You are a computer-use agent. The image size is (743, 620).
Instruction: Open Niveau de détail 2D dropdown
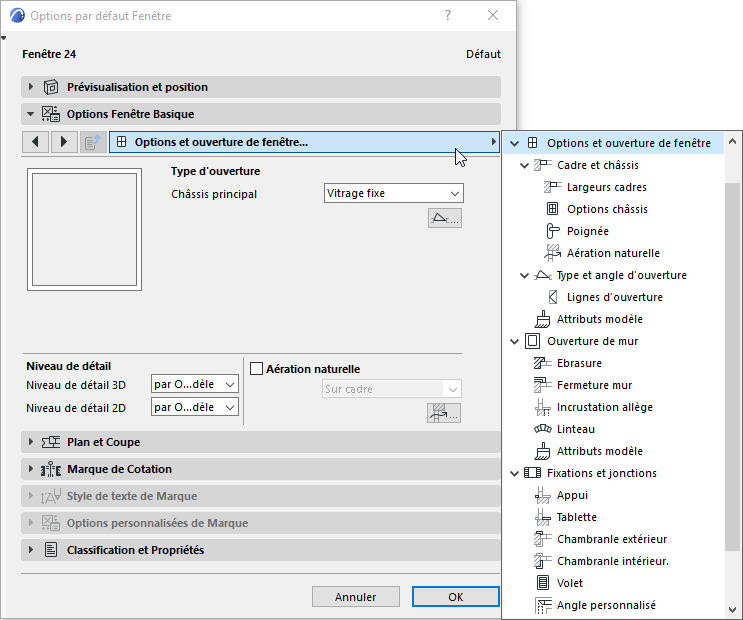[195, 407]
